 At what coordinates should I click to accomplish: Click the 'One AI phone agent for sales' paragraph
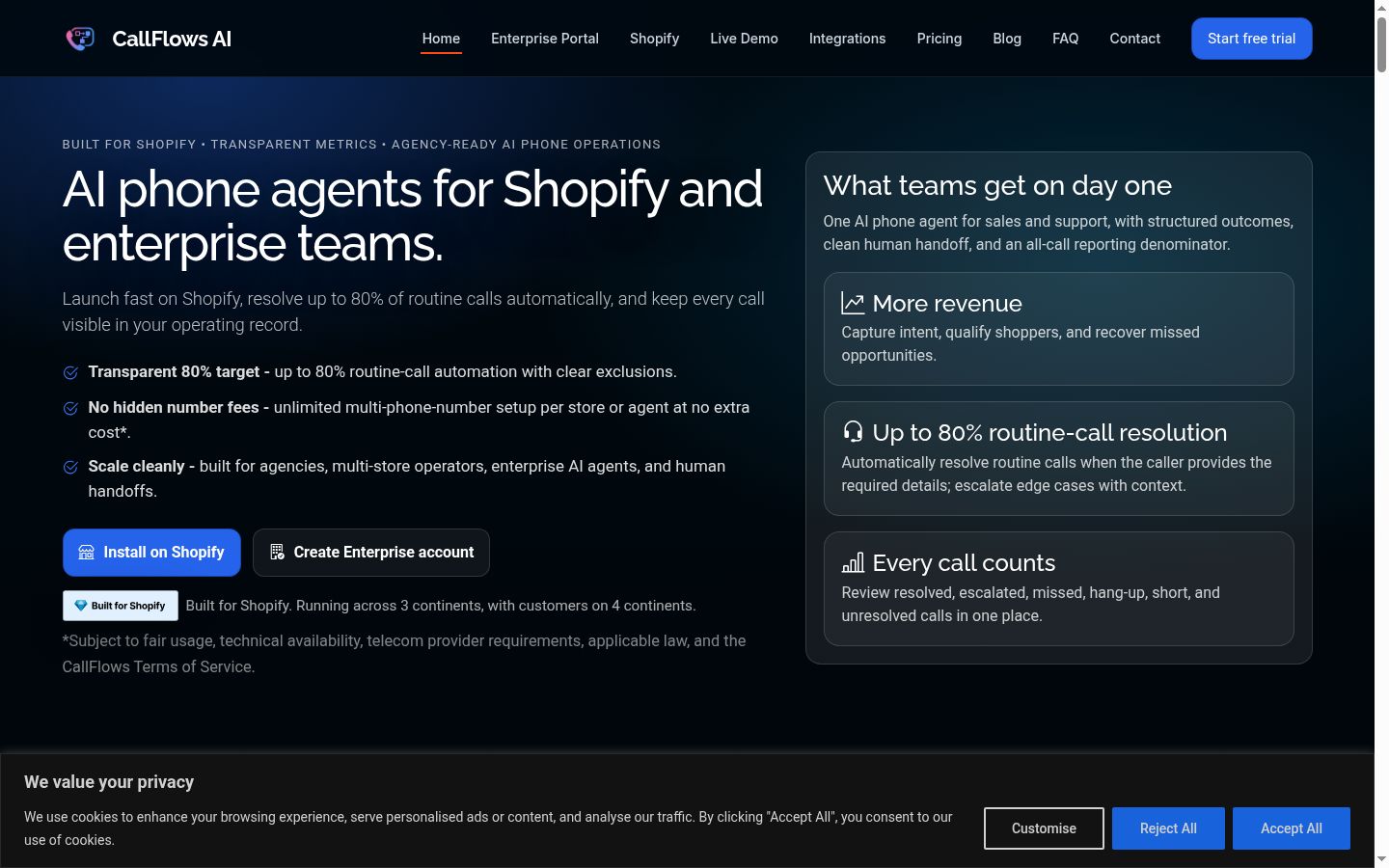click(x=1058, y=232)
